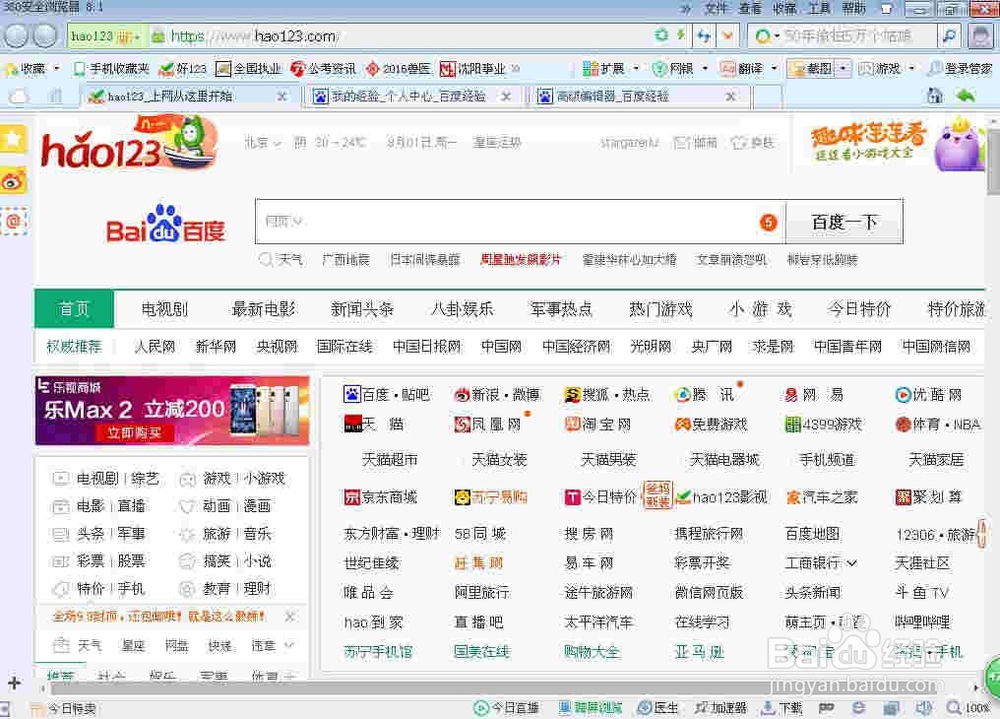Click 手机收藏夹 bookmark bar item

coord(111,68)
